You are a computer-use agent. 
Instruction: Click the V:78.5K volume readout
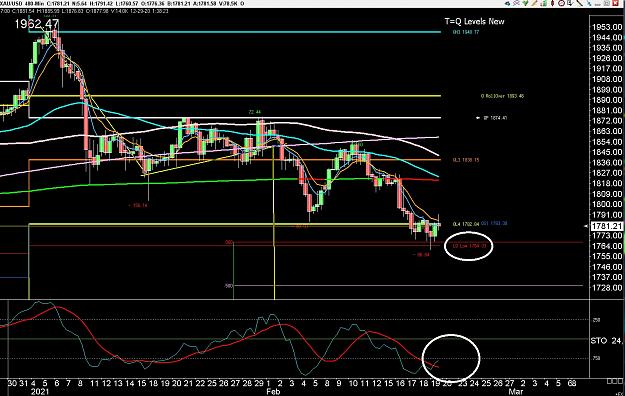click(x=229, y=4)
